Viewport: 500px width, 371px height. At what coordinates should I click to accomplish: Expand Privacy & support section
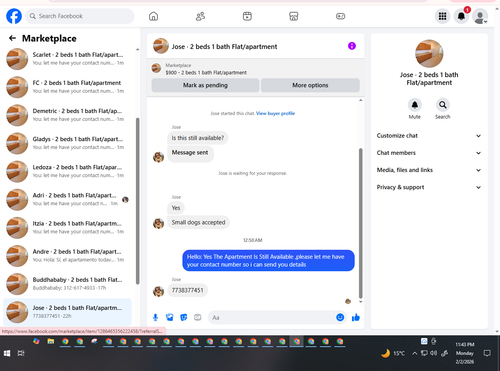429,187
